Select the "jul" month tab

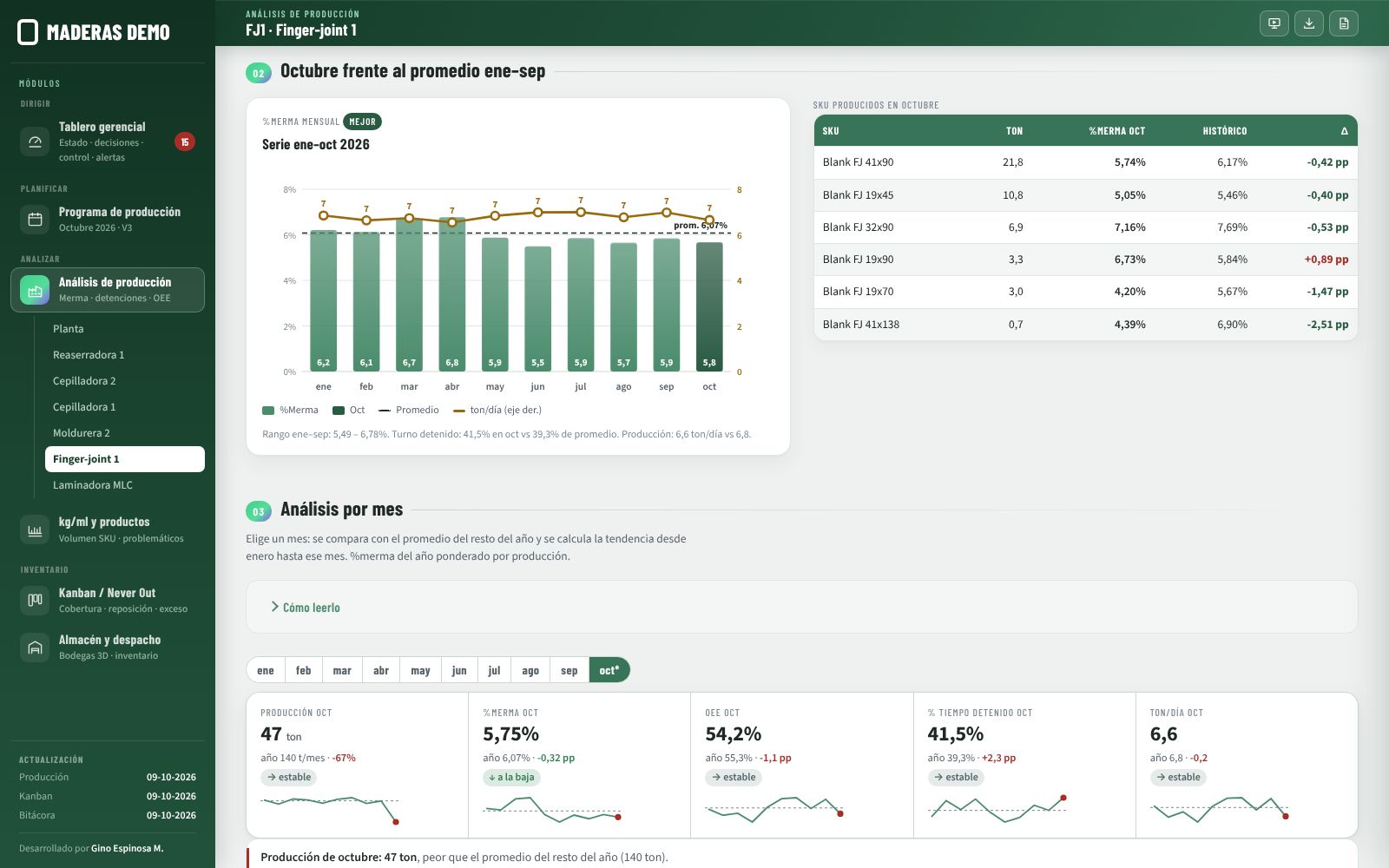494,670
